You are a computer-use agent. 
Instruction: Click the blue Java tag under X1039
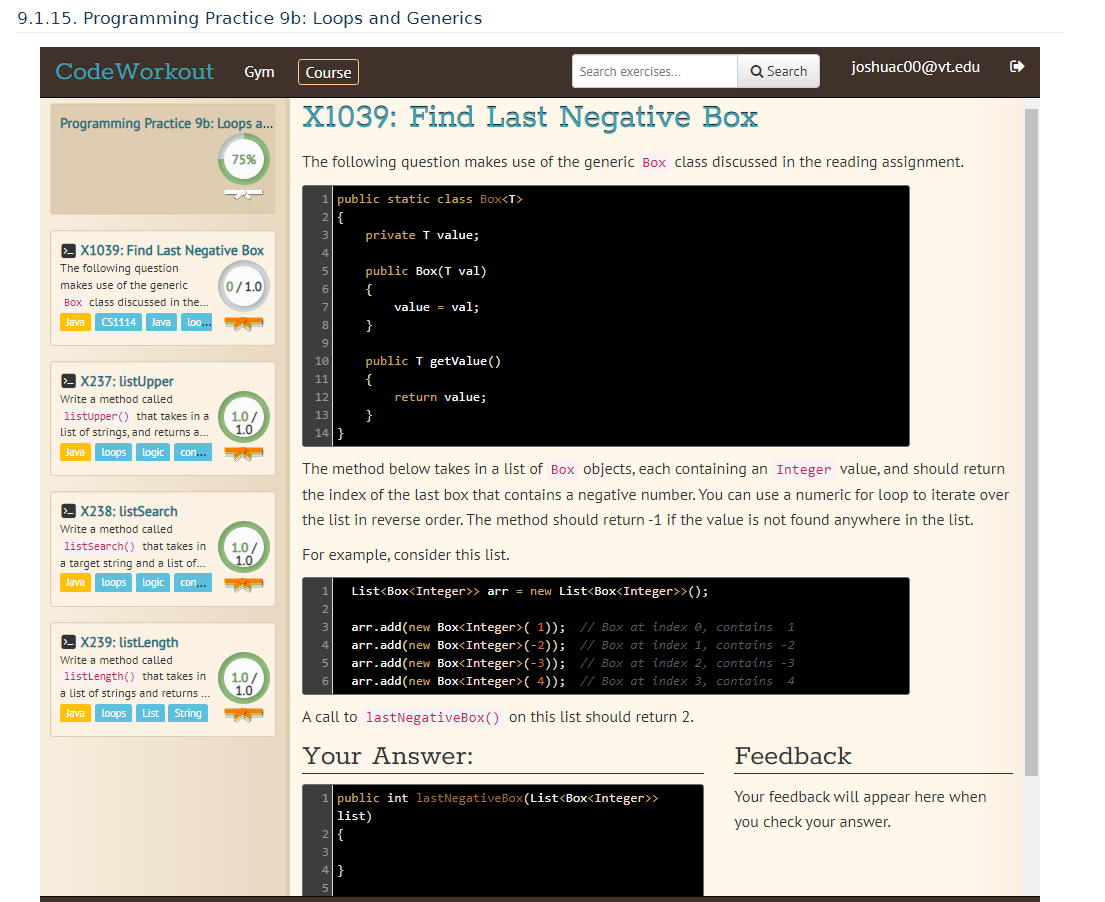161,322
